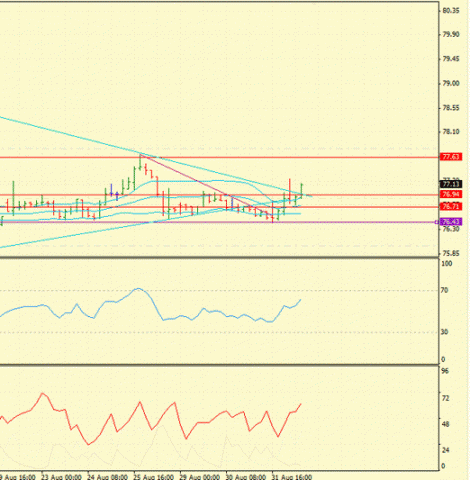Click the 78.55 price axis value
The image size is (470, 480).
(x=451, y=108)
